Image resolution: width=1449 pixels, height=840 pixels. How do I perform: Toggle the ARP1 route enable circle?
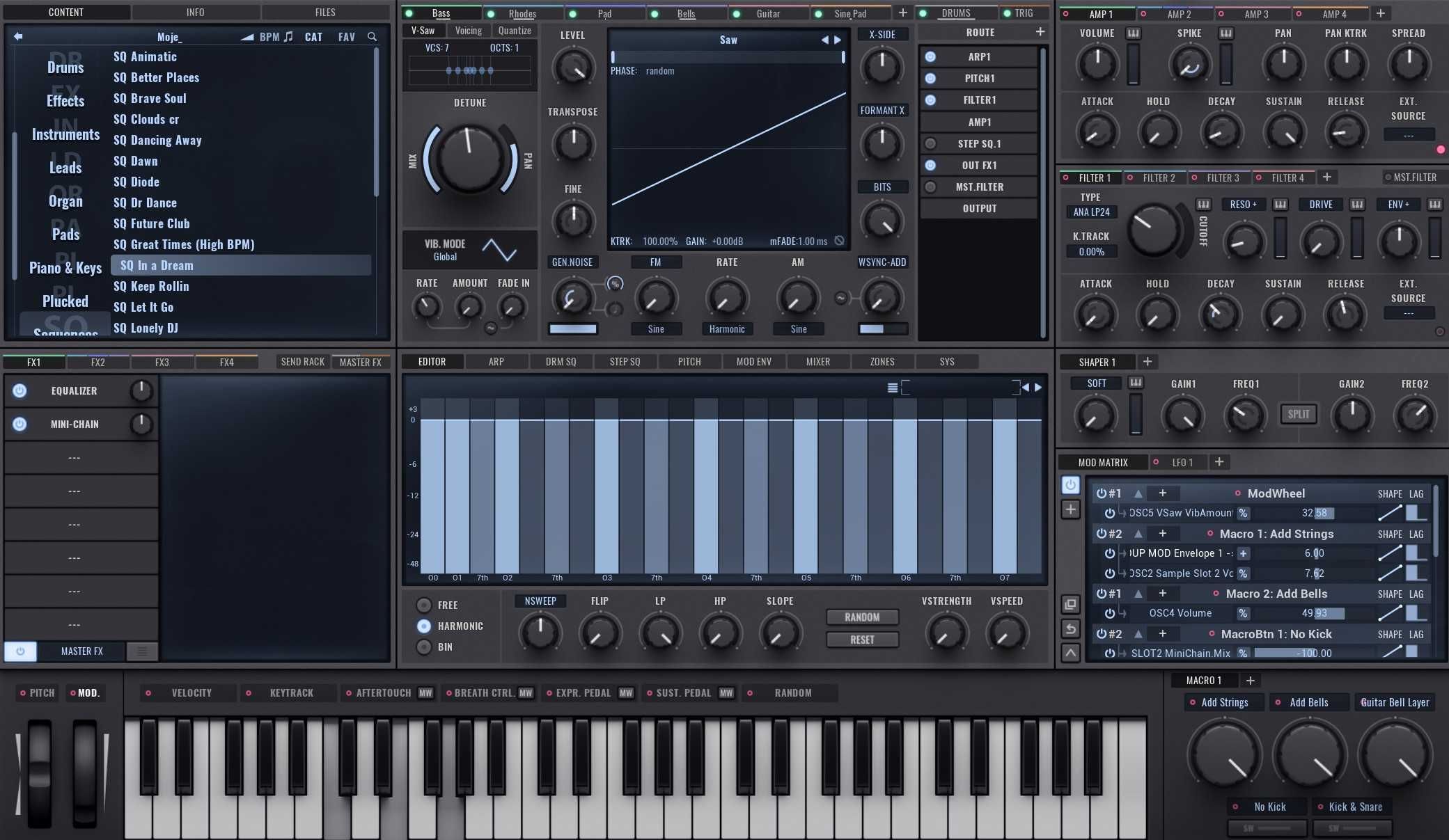click(x=930, y=56)
